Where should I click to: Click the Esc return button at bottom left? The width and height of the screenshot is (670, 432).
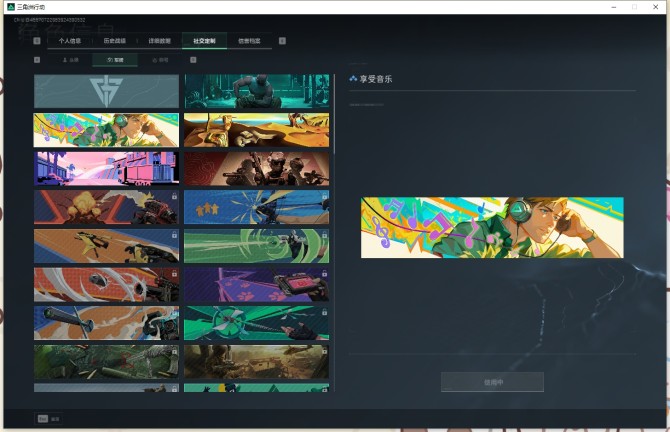(x=49, y=419)
